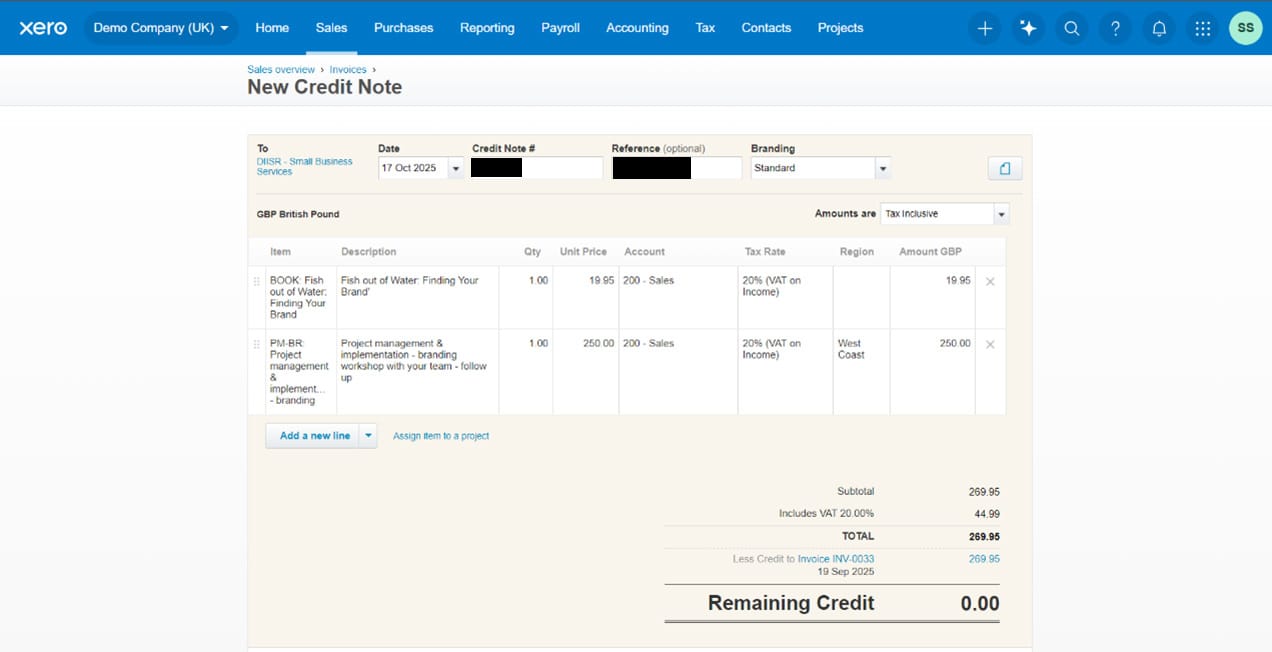Open the apps grid launcher
This screenshot has height=652, width=1272.
(x=1202, y=28)
